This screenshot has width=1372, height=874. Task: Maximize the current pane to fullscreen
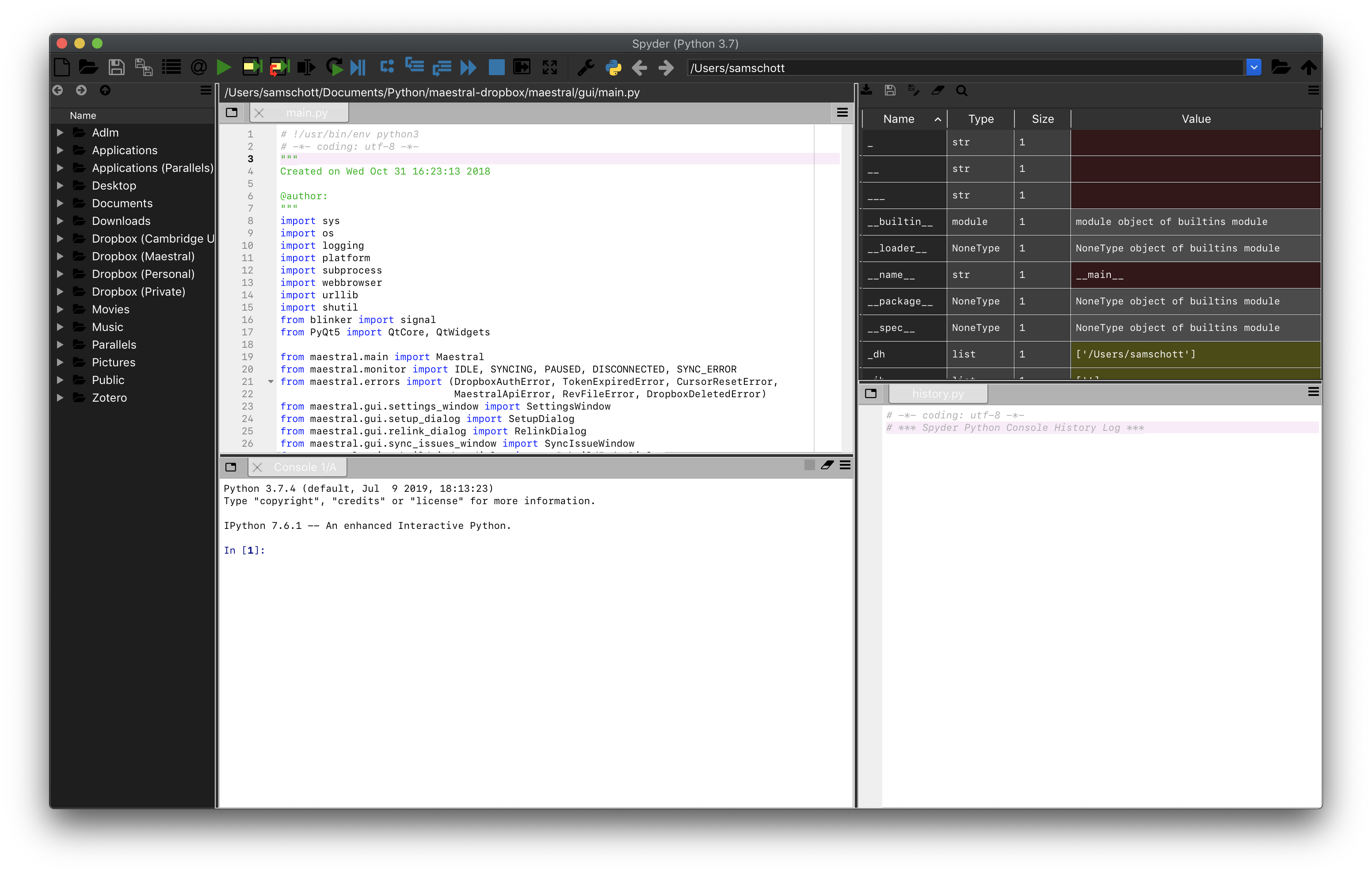pos(549,67)
